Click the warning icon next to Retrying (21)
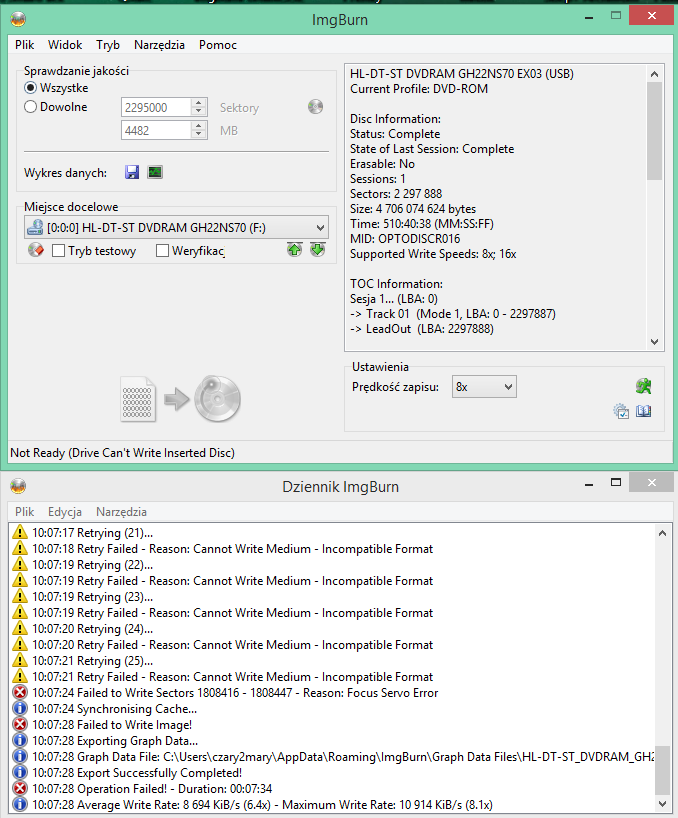 (19, 533)
